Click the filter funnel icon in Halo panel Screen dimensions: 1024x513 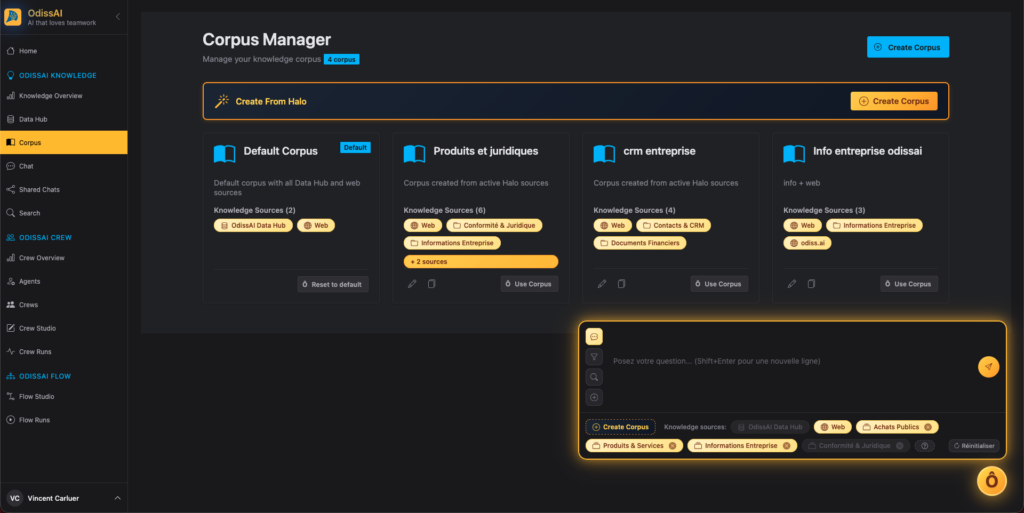[x=594, y=357]
